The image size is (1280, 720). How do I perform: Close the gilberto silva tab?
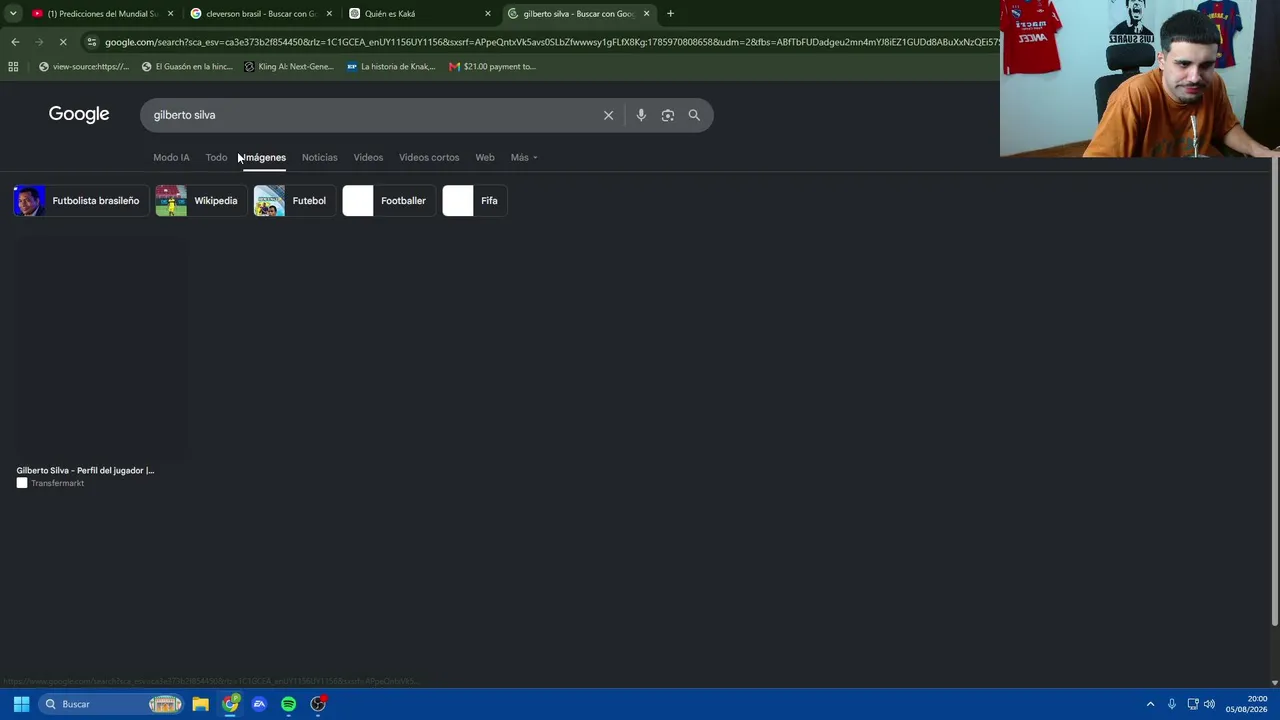(646, 14)
